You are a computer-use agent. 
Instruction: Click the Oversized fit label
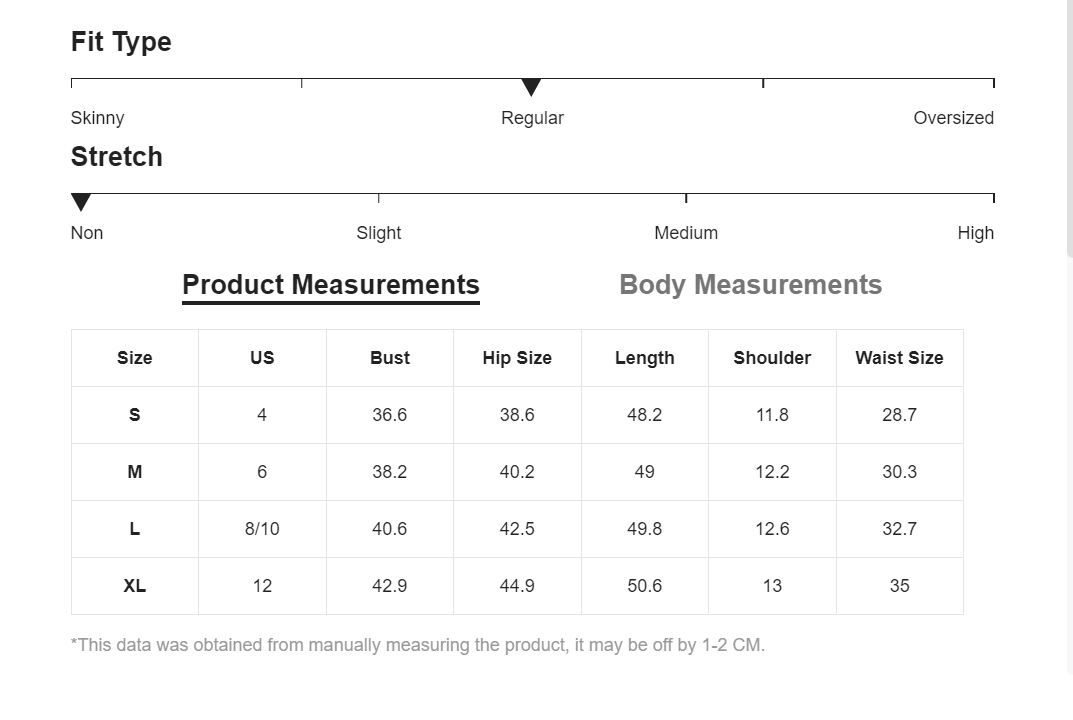click(x=953, y=118)
